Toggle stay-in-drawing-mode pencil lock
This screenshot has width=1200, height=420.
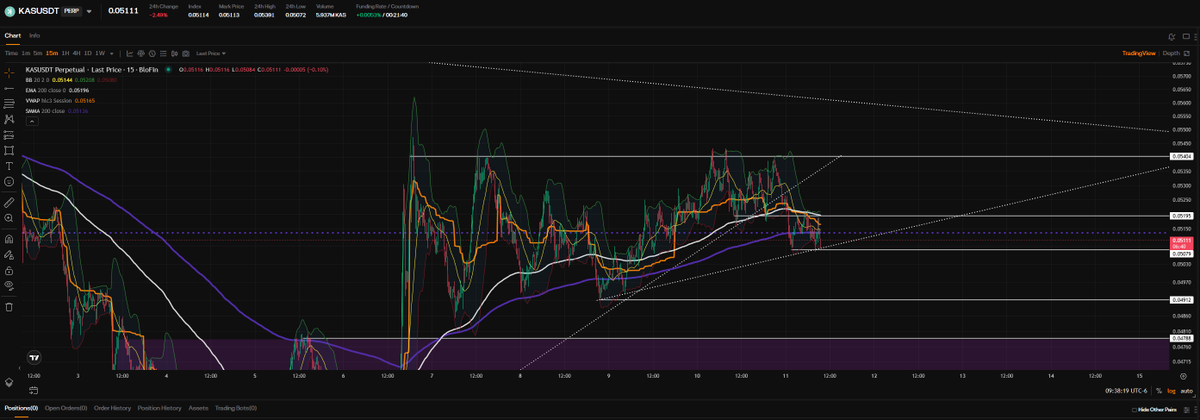tap(9, 255)
